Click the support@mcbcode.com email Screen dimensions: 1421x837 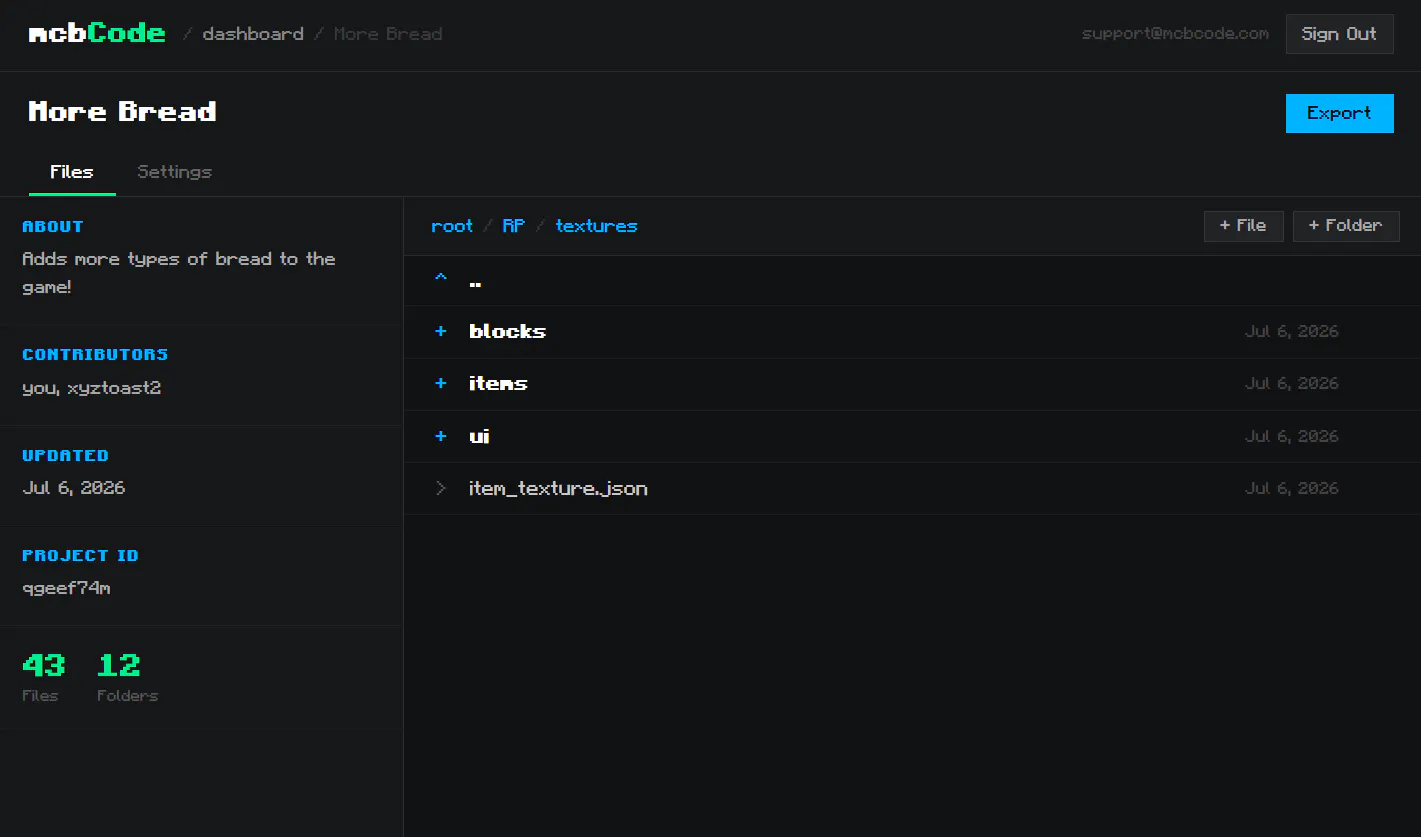(x=1175, y=34)
